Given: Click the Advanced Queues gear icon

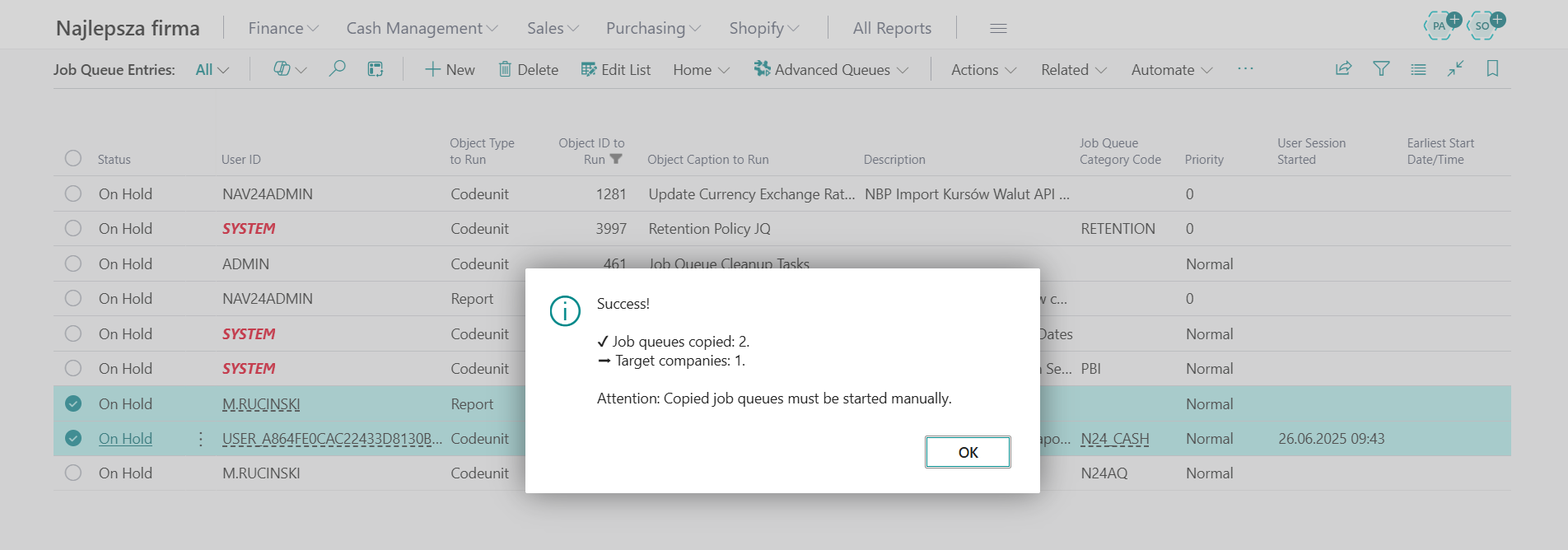Looking at the screenshot, I should point(762,69).
